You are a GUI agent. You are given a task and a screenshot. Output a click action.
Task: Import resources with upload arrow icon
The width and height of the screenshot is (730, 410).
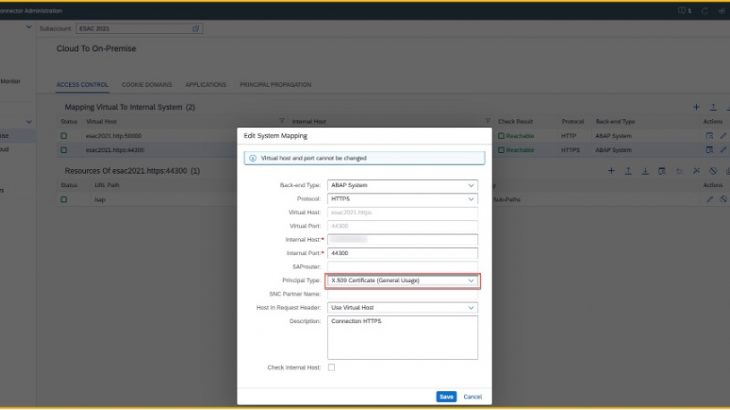click(x=628, y=171)
